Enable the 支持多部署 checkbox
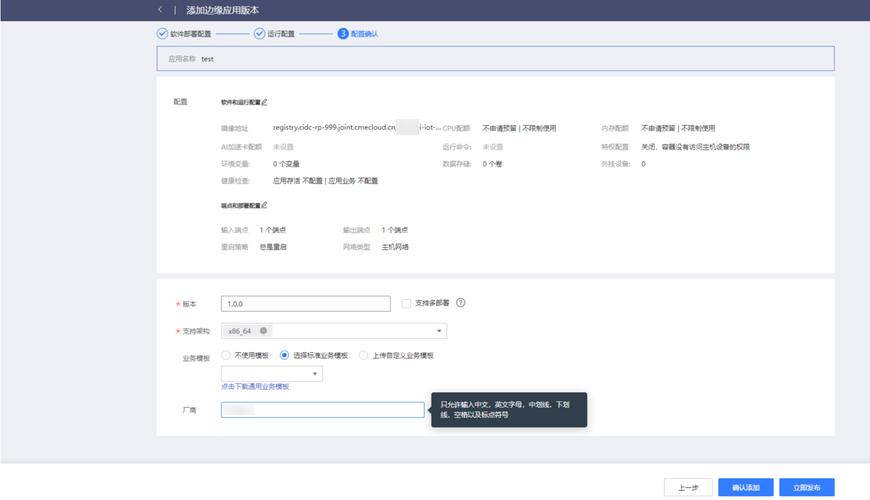Viewport: 870px width, 500px height. (406, 303)
